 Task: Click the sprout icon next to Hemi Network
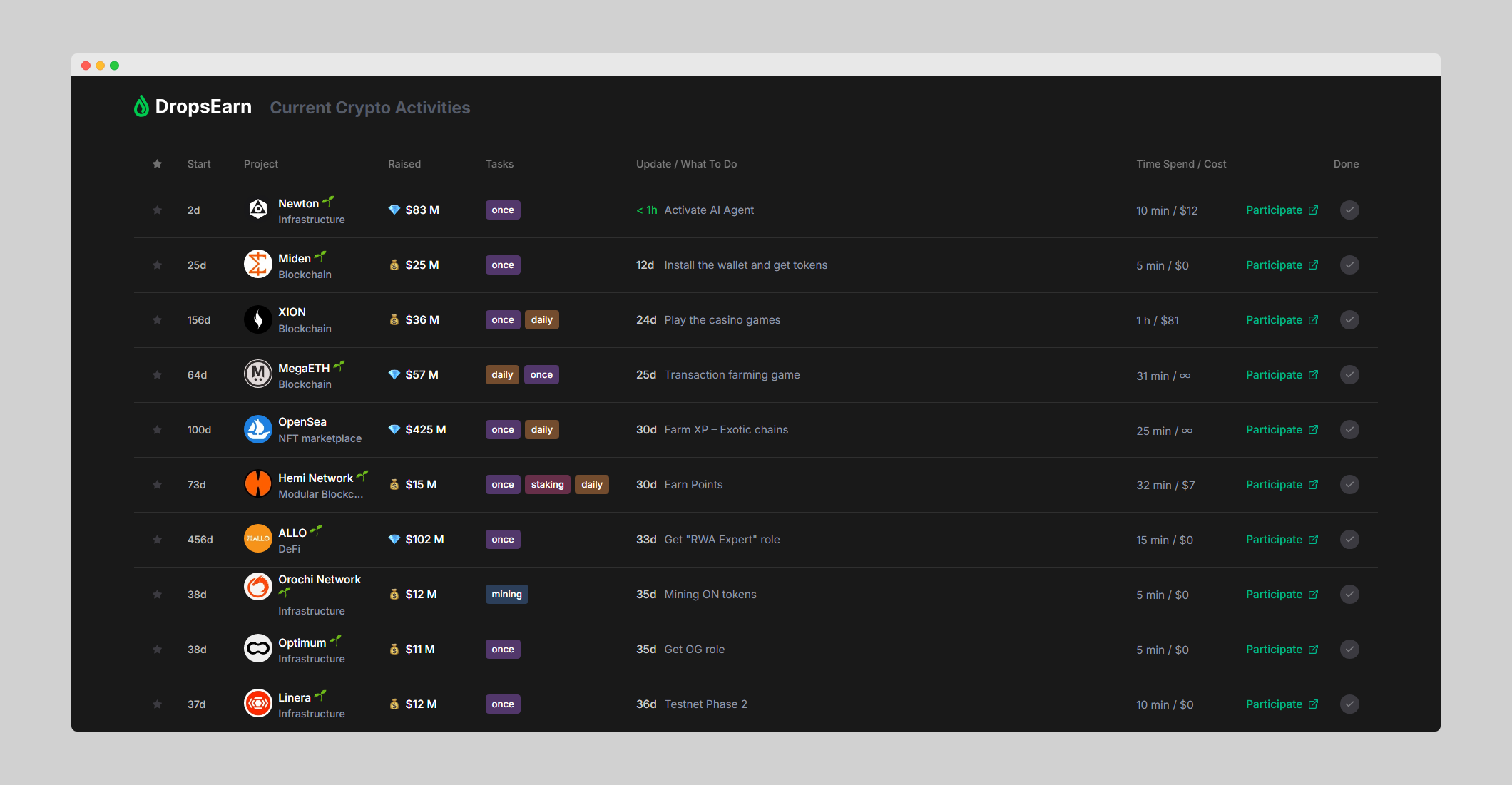pyautogui.click(x=362, y=476)
